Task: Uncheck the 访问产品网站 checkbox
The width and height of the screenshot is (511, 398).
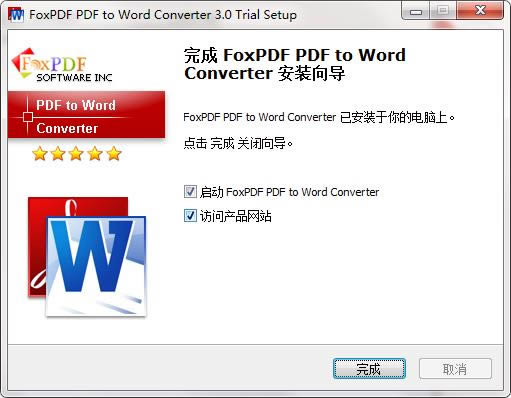Action: (190, 216)
